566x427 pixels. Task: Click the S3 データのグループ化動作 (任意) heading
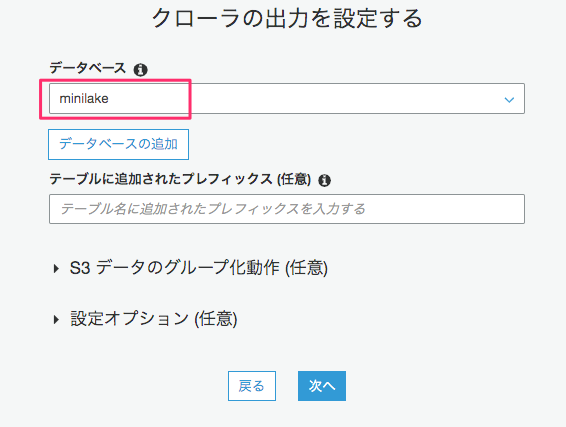coord(199,268)
